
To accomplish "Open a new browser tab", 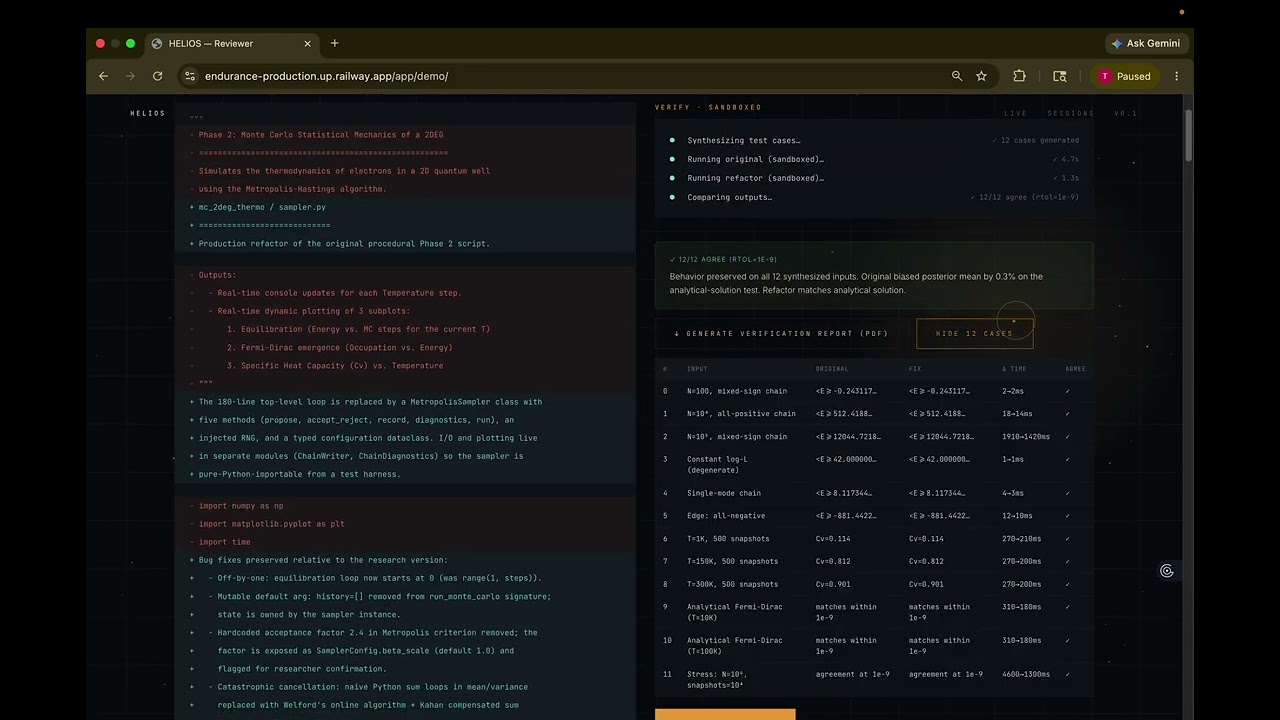I will coord(334,43).
